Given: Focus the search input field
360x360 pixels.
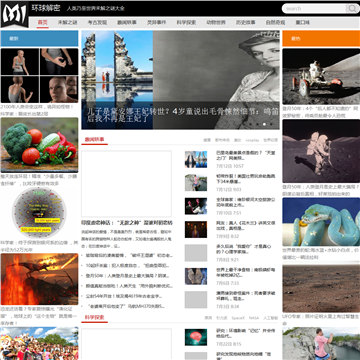Looking at the screenshot, I should coord(314,9).
